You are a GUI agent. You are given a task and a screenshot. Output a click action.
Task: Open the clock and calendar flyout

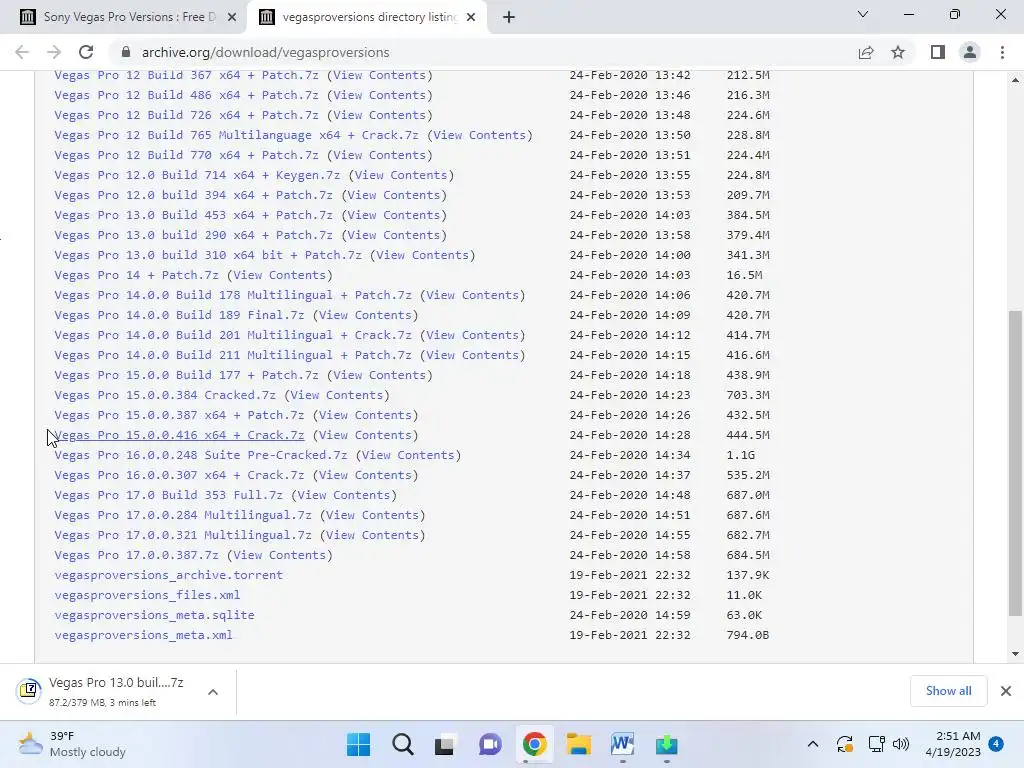pyautogui.click(x=953, y=744)
